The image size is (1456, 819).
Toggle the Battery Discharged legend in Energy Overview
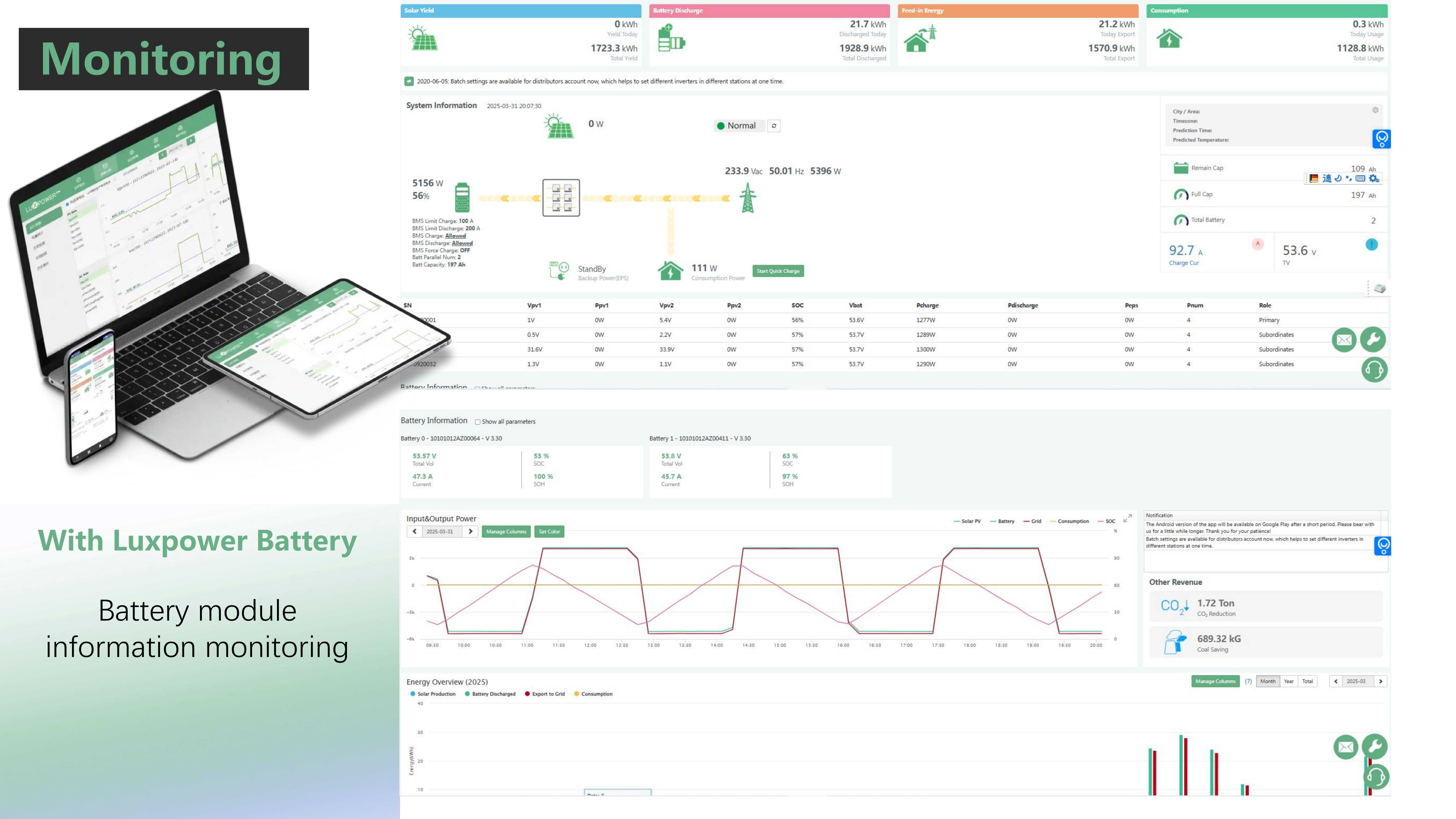pyautogui.click(x=490, y=694)
